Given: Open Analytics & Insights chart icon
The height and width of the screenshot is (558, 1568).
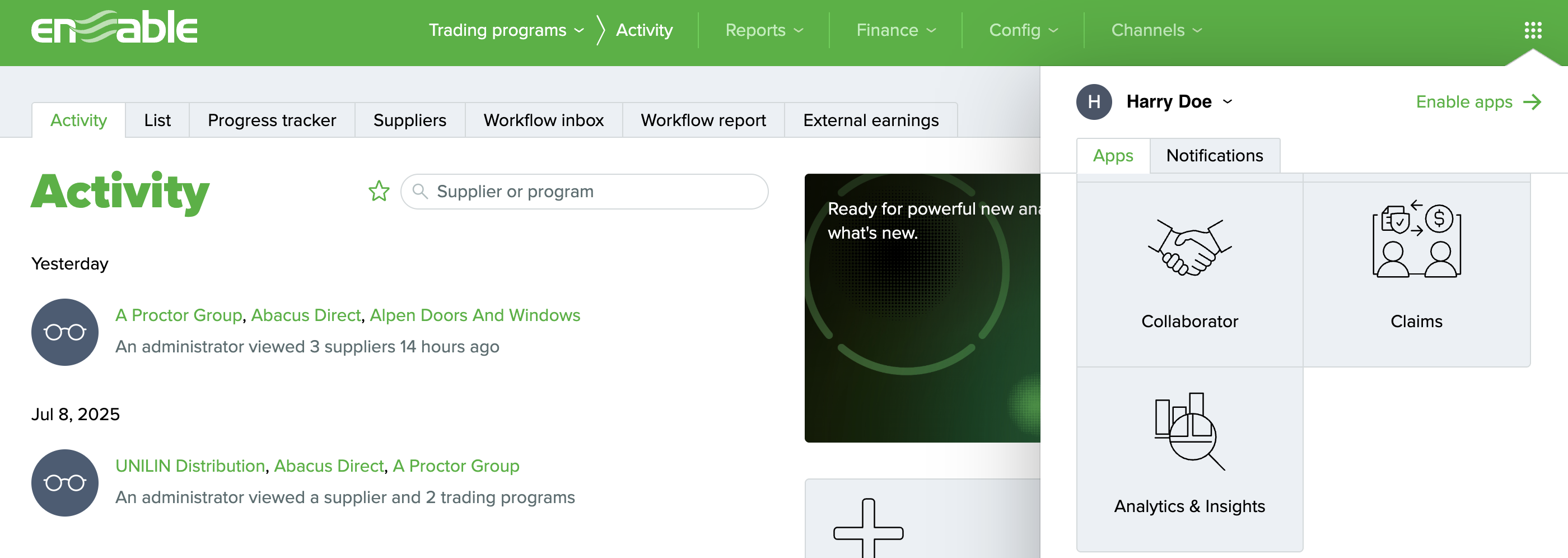Looking at the screenshot, I should click(x=1189, y=431).
